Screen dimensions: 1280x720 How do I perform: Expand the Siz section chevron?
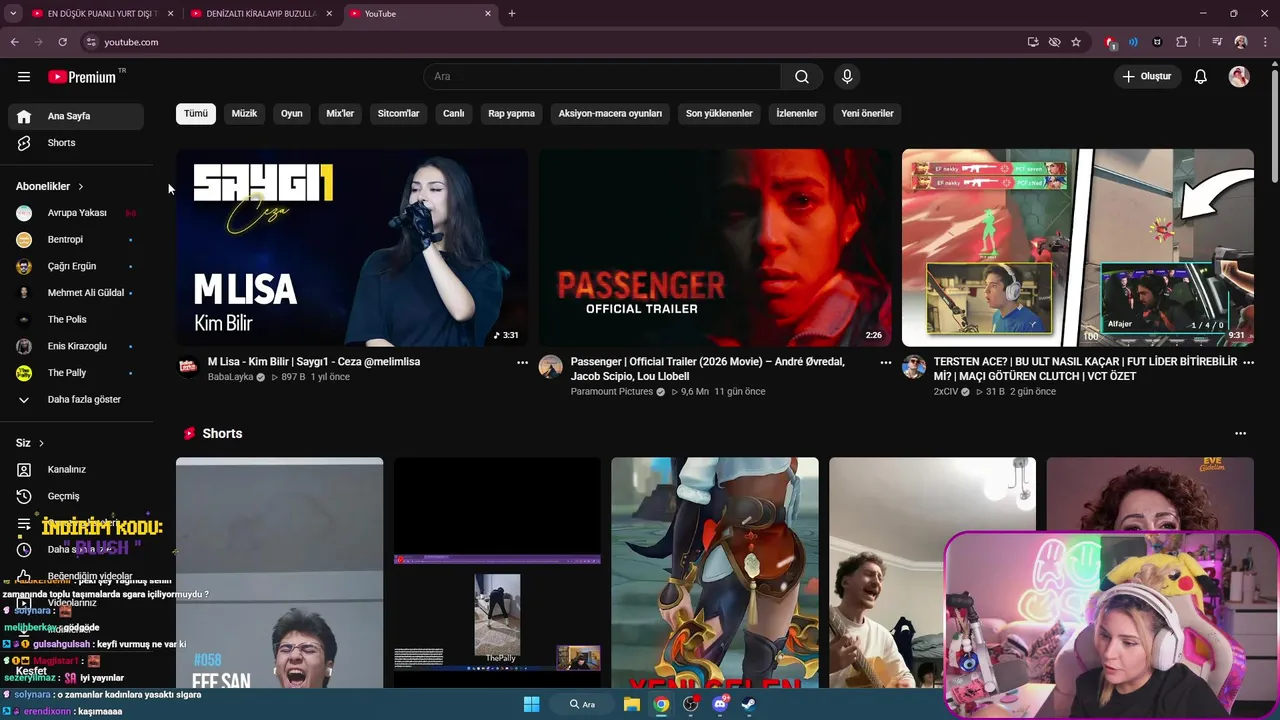click(x=41, y=443)
